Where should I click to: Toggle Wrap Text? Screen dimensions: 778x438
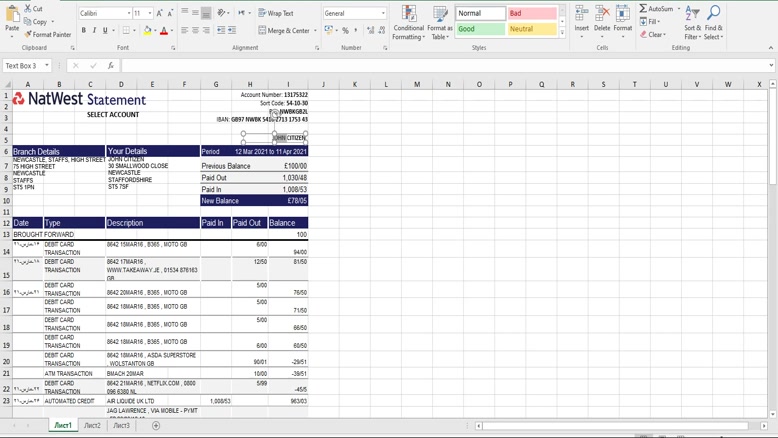(x=276, y=13)
